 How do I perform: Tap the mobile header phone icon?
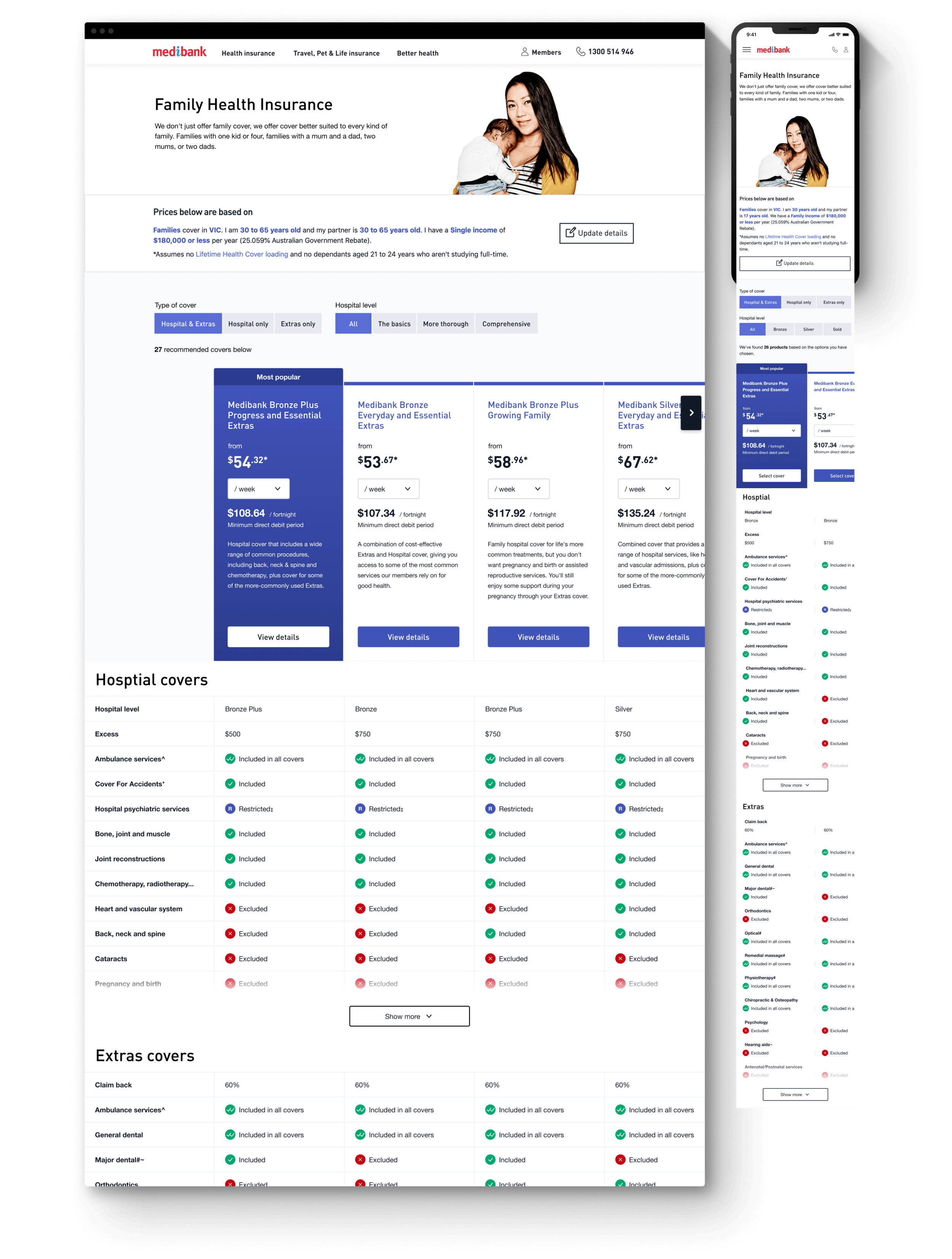tap(835, 50)
